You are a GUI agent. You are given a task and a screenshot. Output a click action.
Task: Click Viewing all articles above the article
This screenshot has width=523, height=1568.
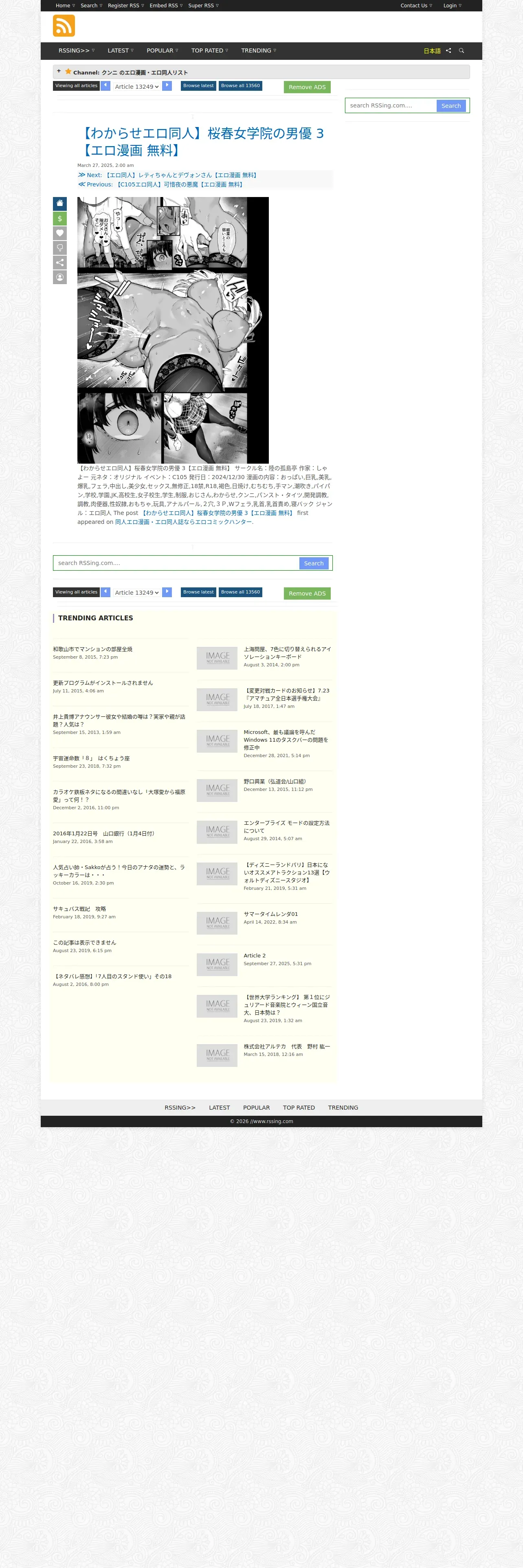(x=76, y=86)
